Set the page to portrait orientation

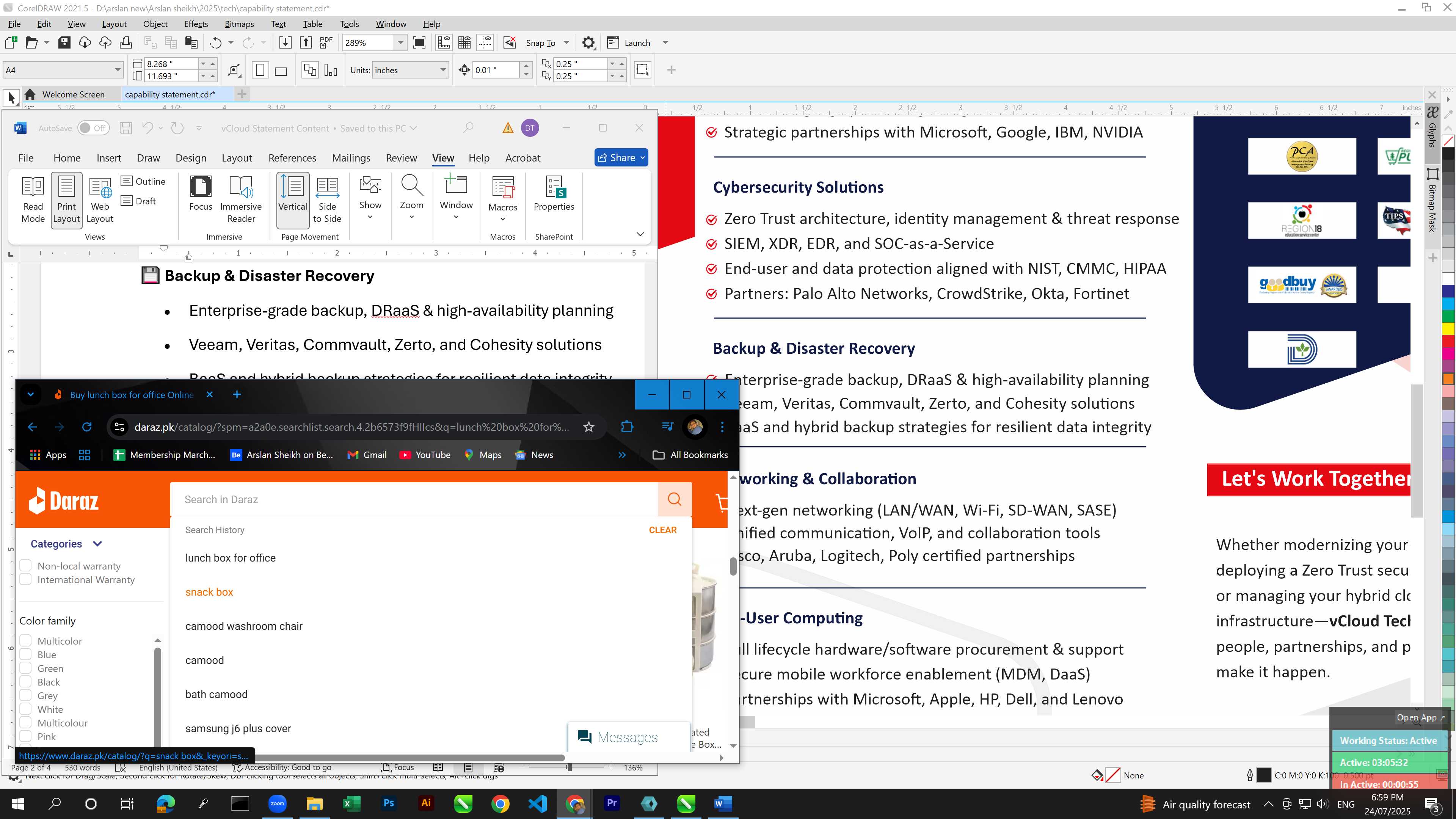tap(260, 70)
